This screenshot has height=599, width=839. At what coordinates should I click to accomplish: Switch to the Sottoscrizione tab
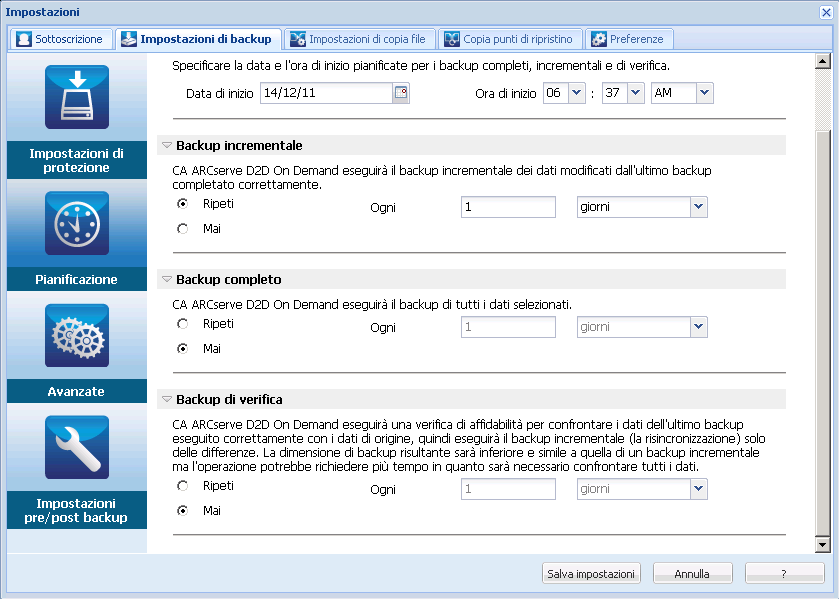pos(61,39)
